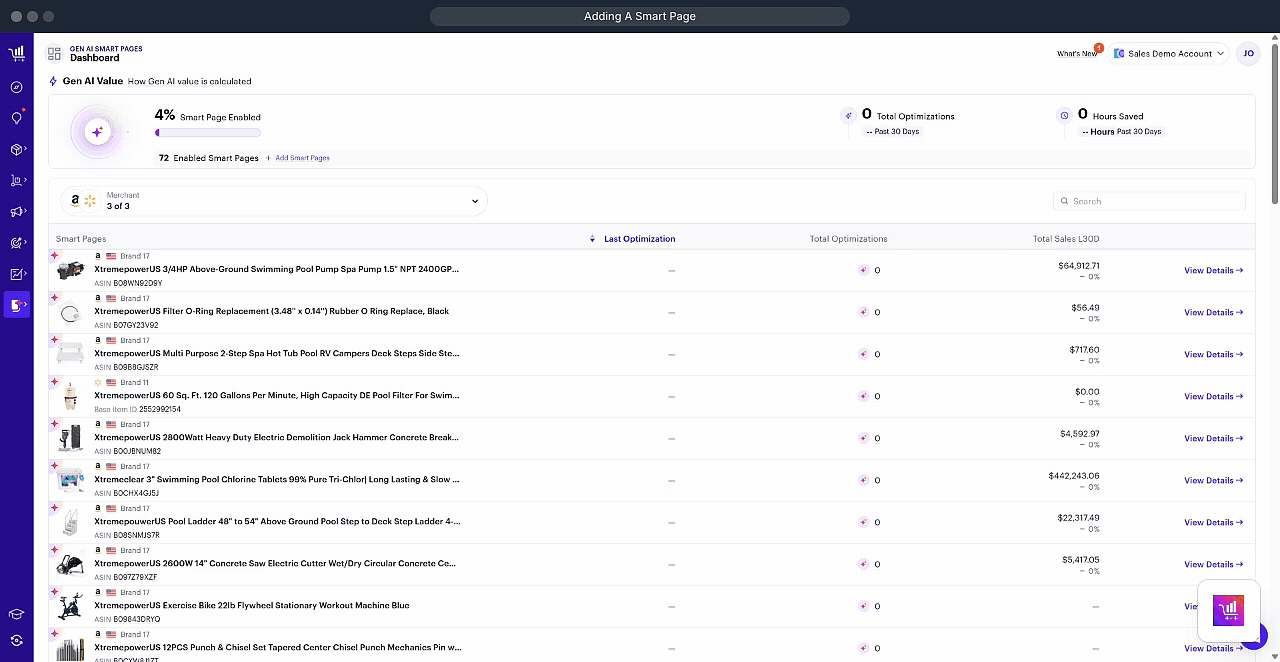Expand the Sales Demo Account dropdown

1169,54
